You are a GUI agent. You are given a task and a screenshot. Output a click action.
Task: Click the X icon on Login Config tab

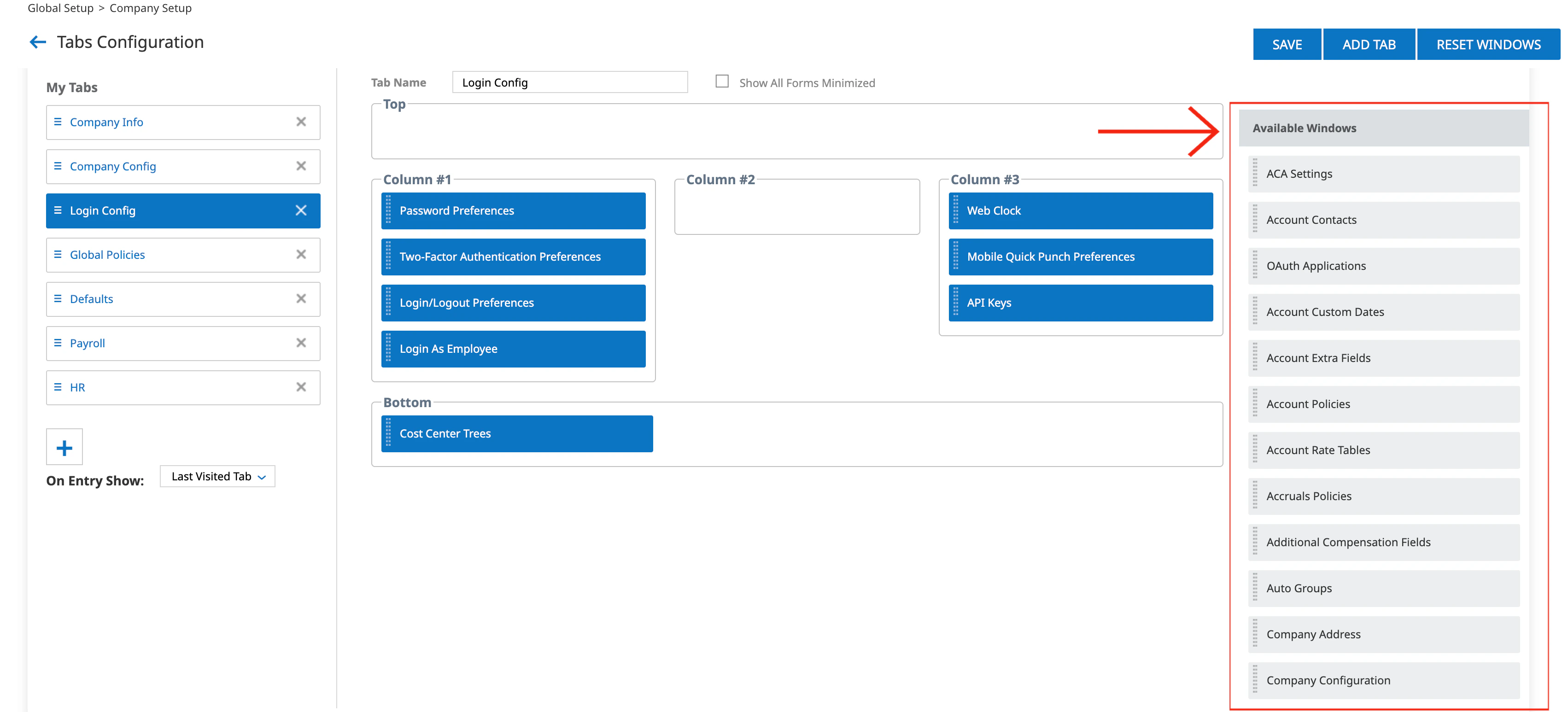point(301,210)
